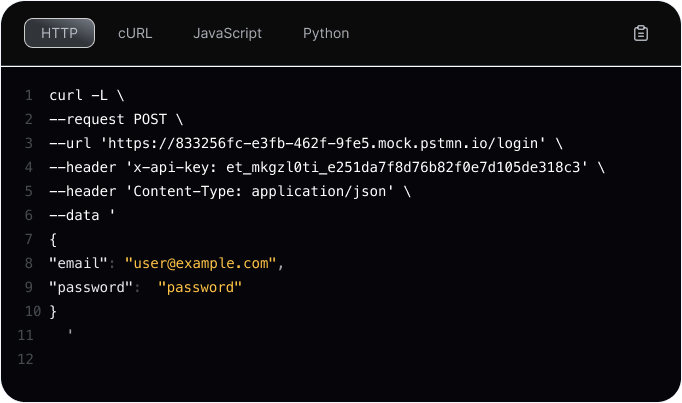Open the JavaScript code tab

click(227, 33)
